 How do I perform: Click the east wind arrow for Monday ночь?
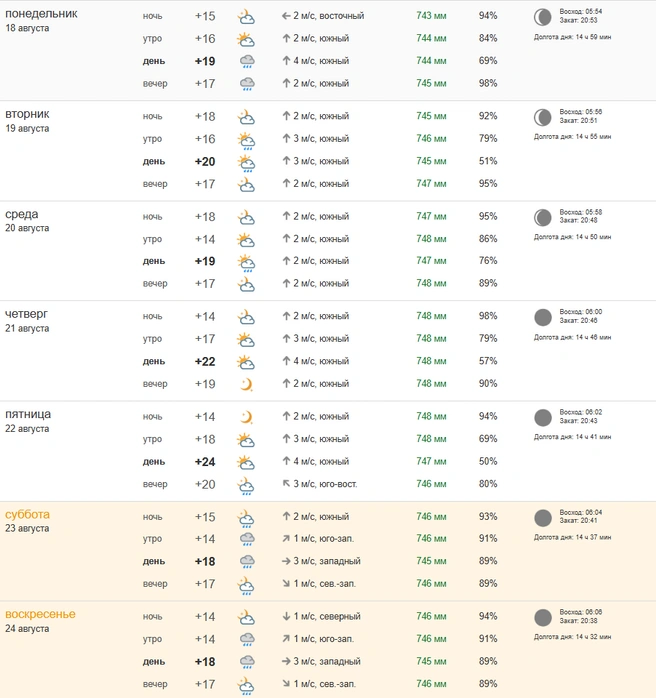tap(286, 16)
